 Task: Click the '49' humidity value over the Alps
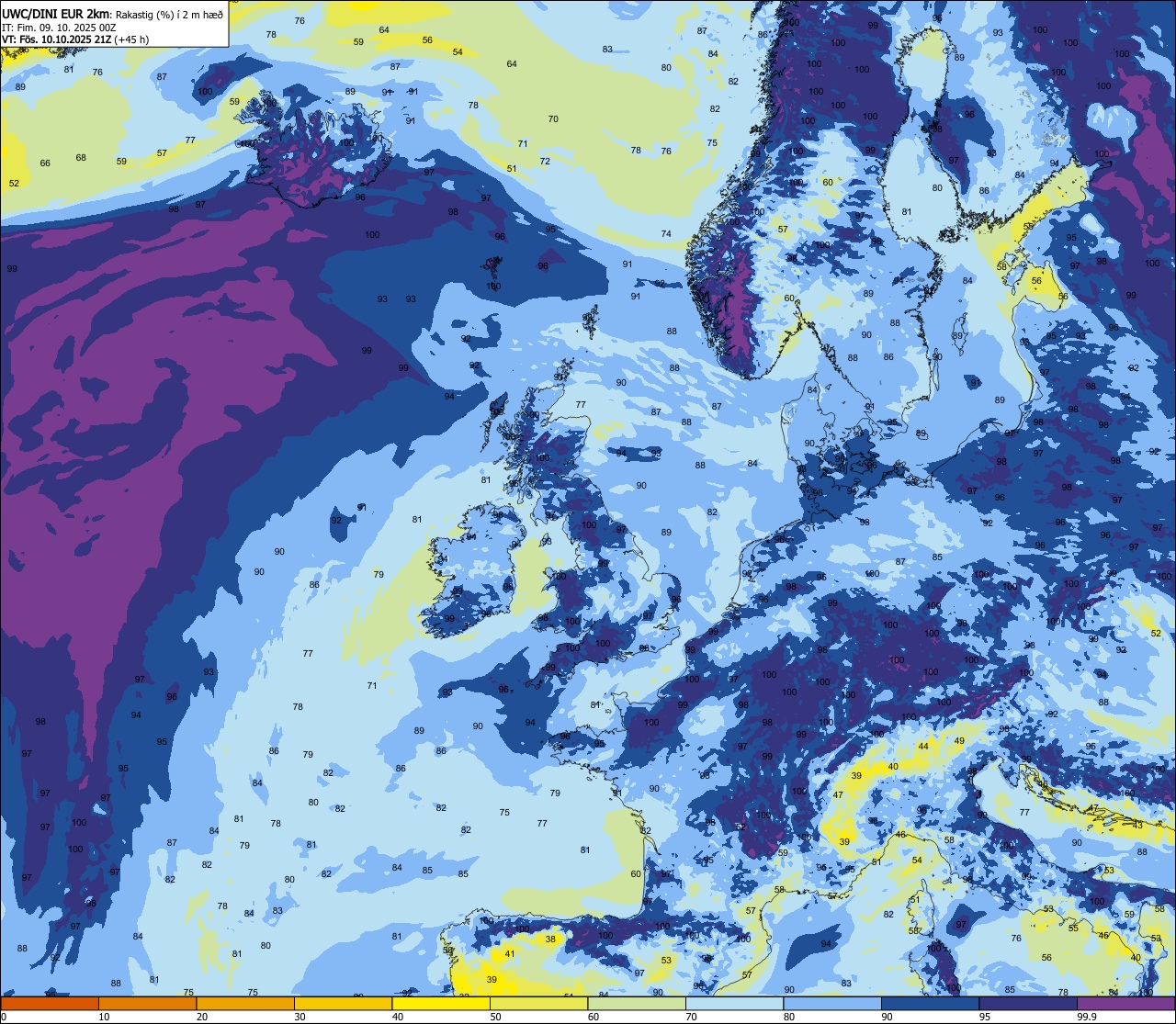[959, 741]
